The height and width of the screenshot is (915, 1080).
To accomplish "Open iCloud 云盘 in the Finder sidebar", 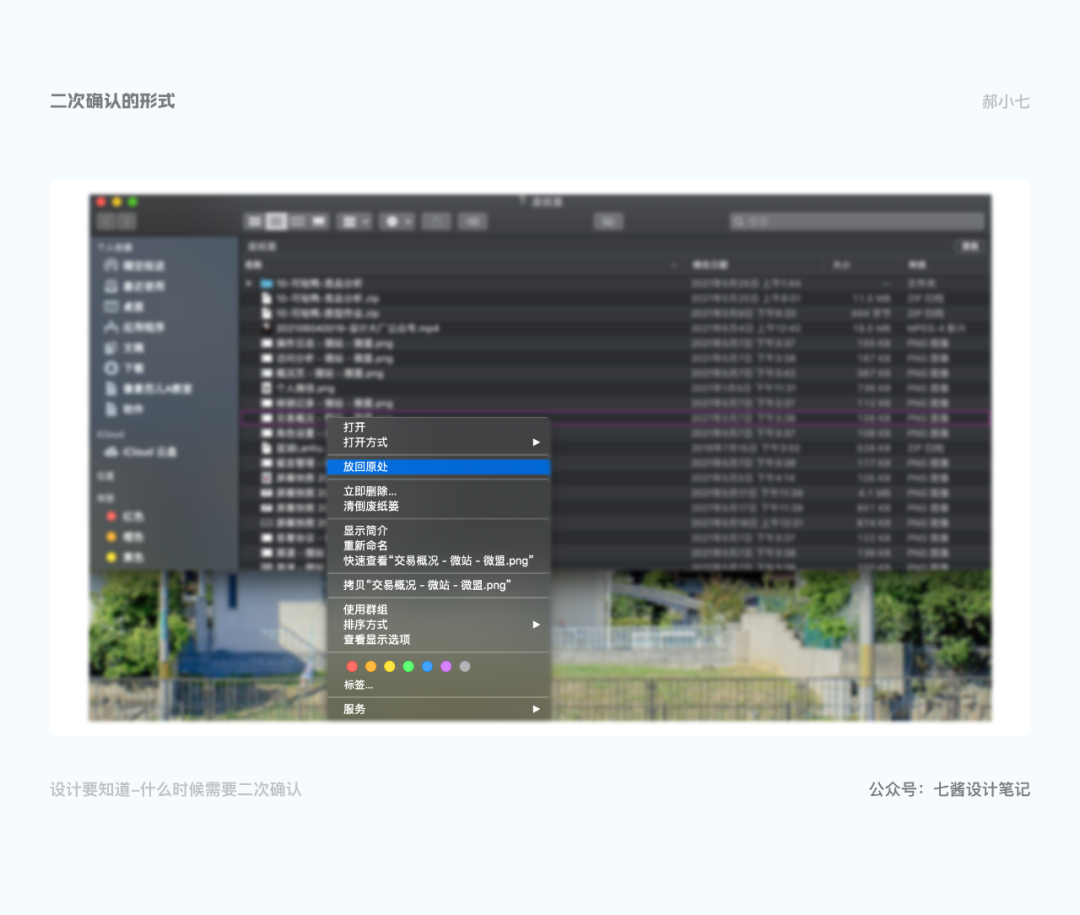I will point(149,452).
